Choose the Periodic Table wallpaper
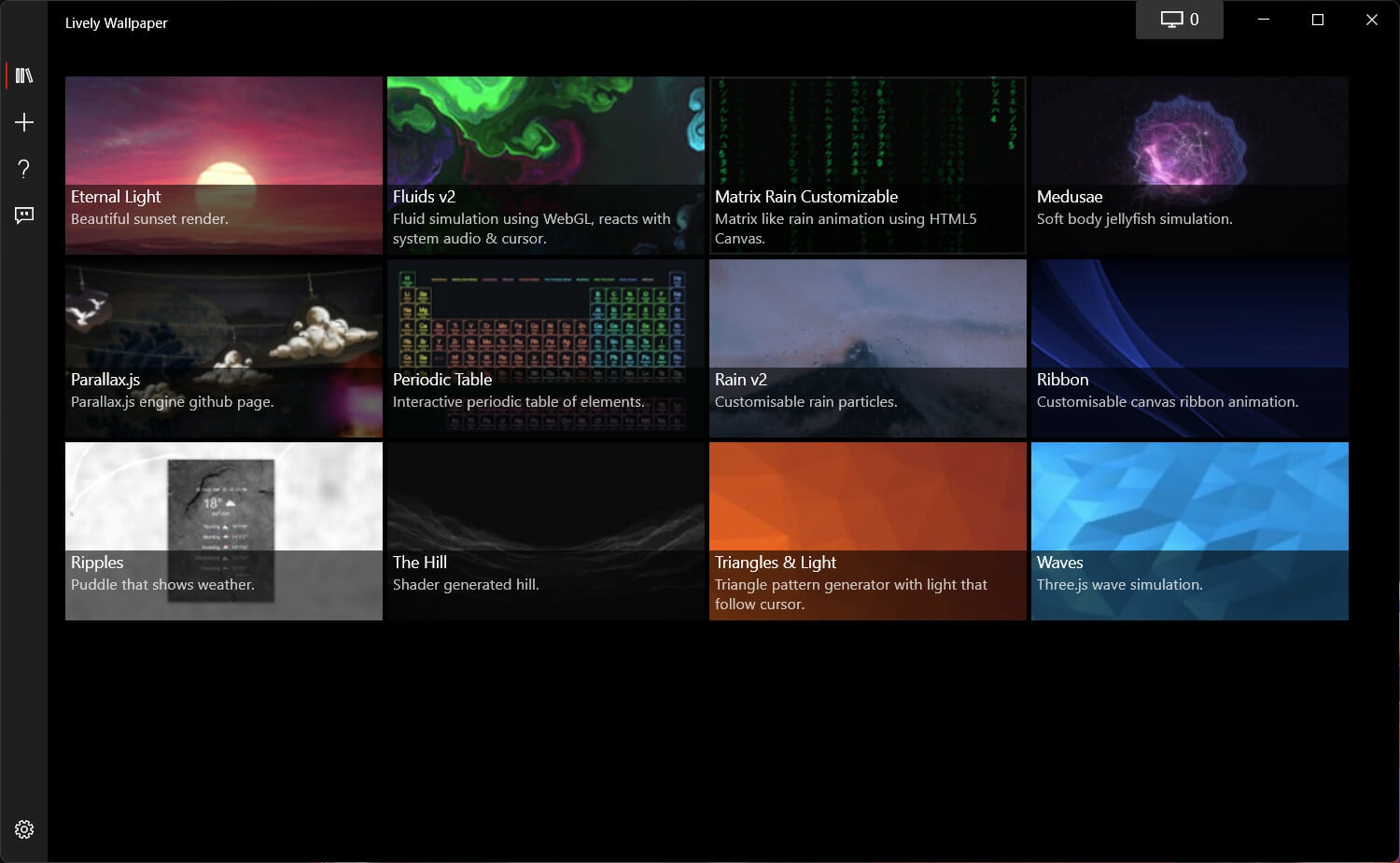This screenshot has width=1400, height=863. 546,348
